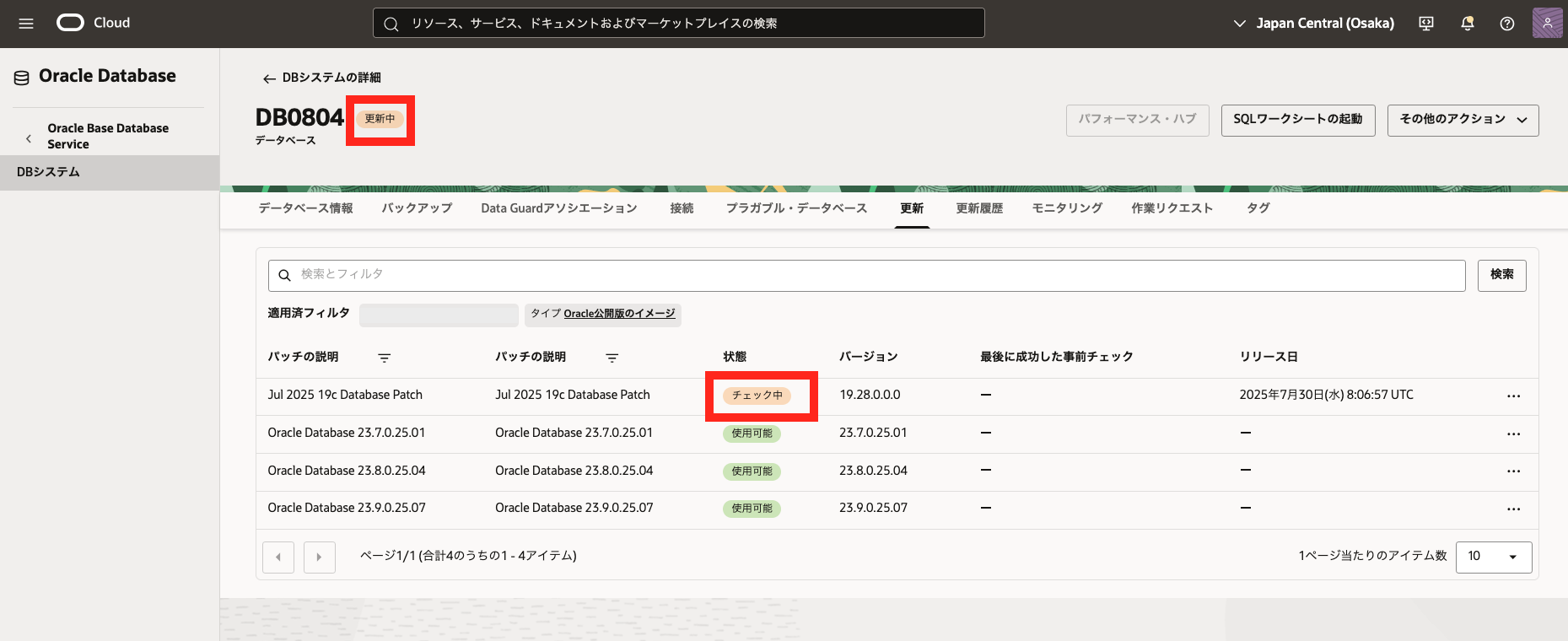
Task: Click the filter icon on first パッチの説明 column
Action: point(385,358)
